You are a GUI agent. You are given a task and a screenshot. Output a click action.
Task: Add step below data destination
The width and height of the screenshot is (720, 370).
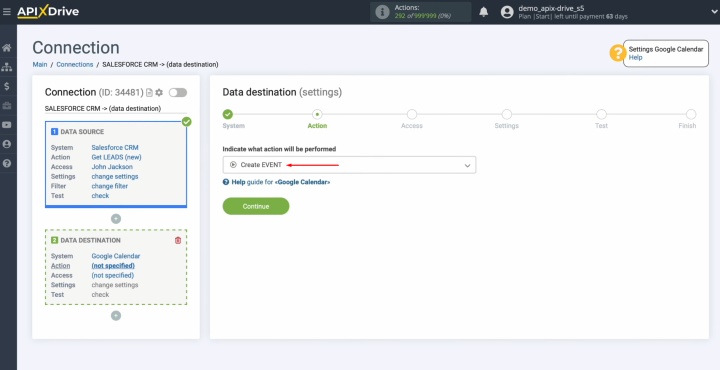116,316
